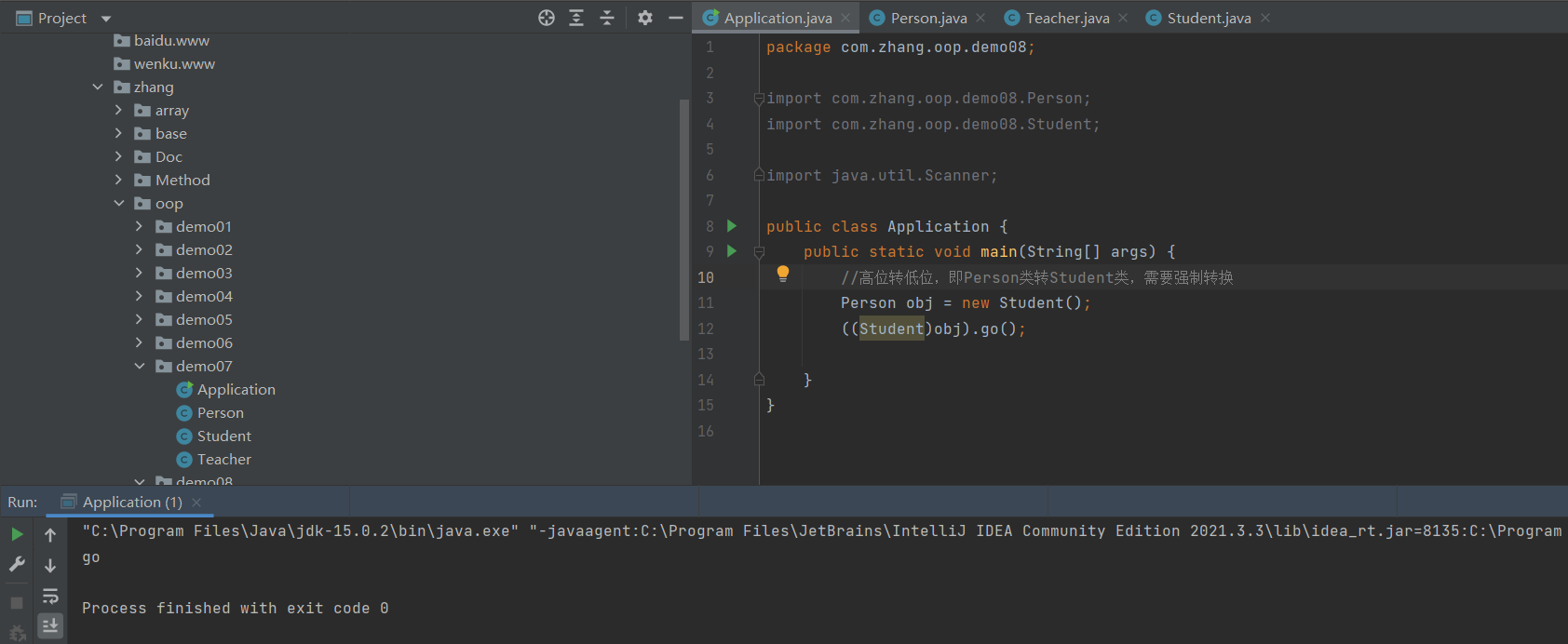Collapse the demo07 package
Screen dimensions: 1568x644
pyautogui.click(x=139, y=366)
